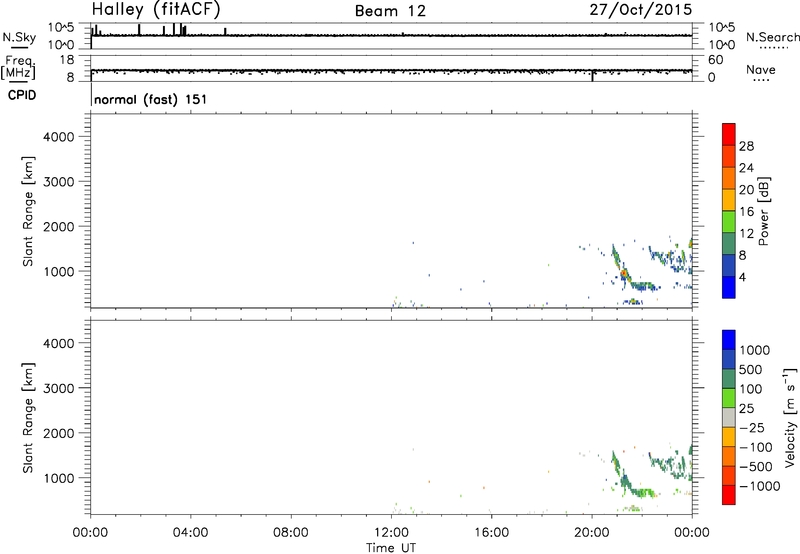This screenshot has width=800, height=554.
Task: Click the light green 12 dB power segment
Action: click(x=729, y=222)
